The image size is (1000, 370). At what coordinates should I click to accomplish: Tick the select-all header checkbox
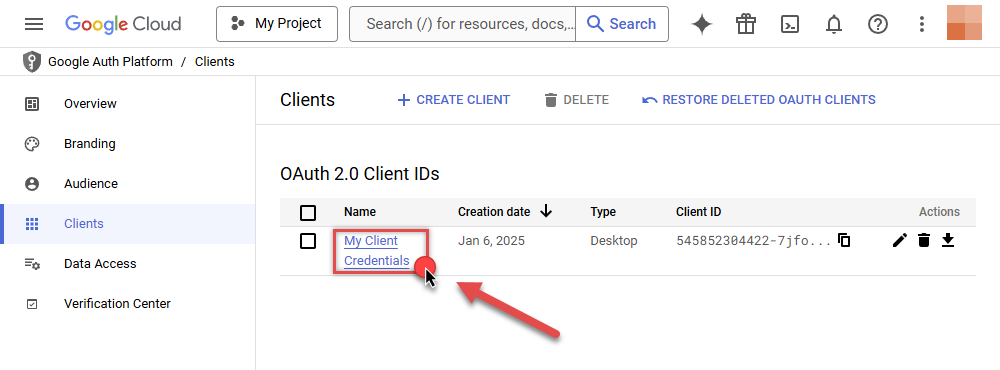pyautogui.click(x=308, y=212)
